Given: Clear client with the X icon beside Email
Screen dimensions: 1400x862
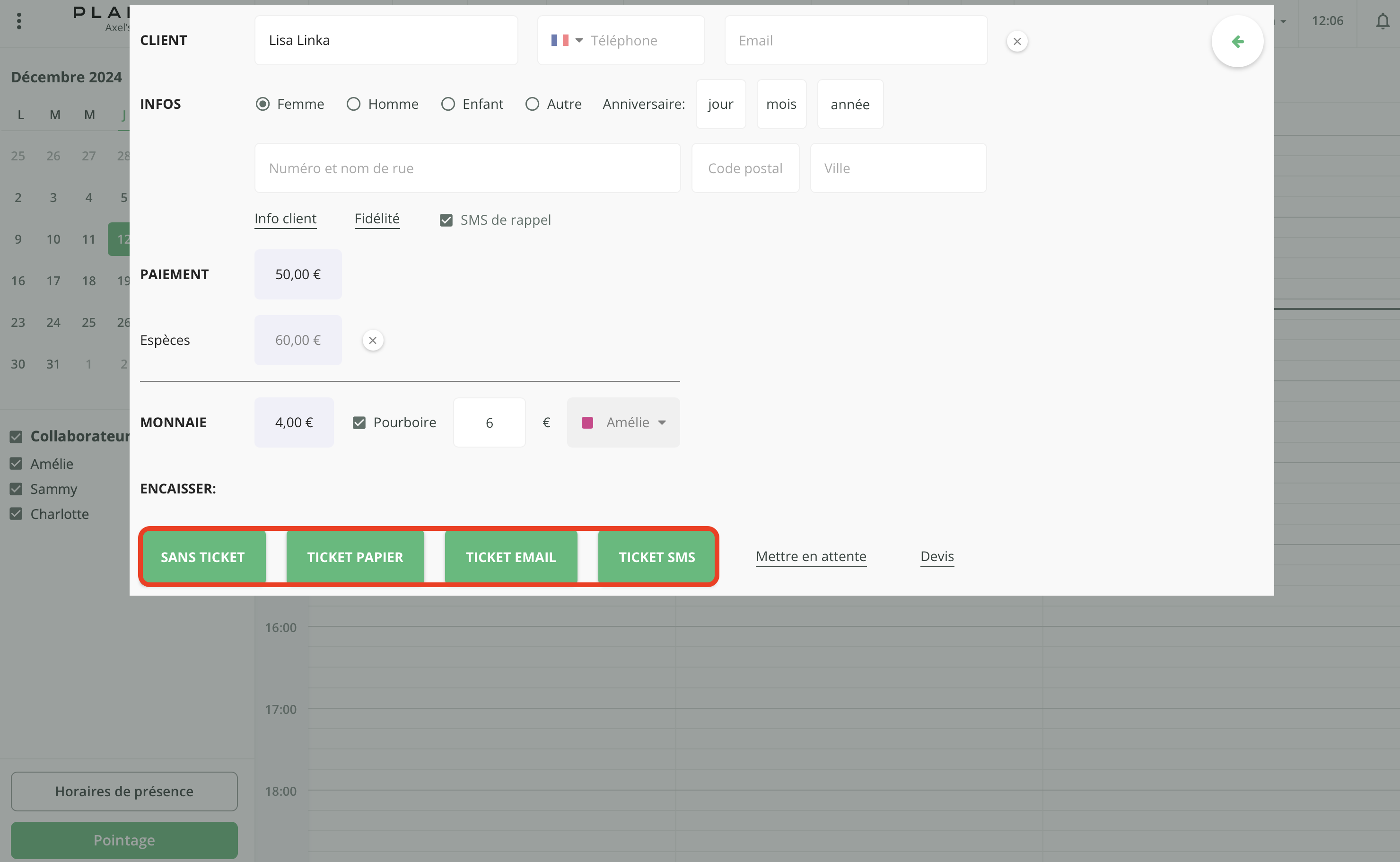Looking at the screenshot, I should pyautogui.click(x=1016, y=41).
